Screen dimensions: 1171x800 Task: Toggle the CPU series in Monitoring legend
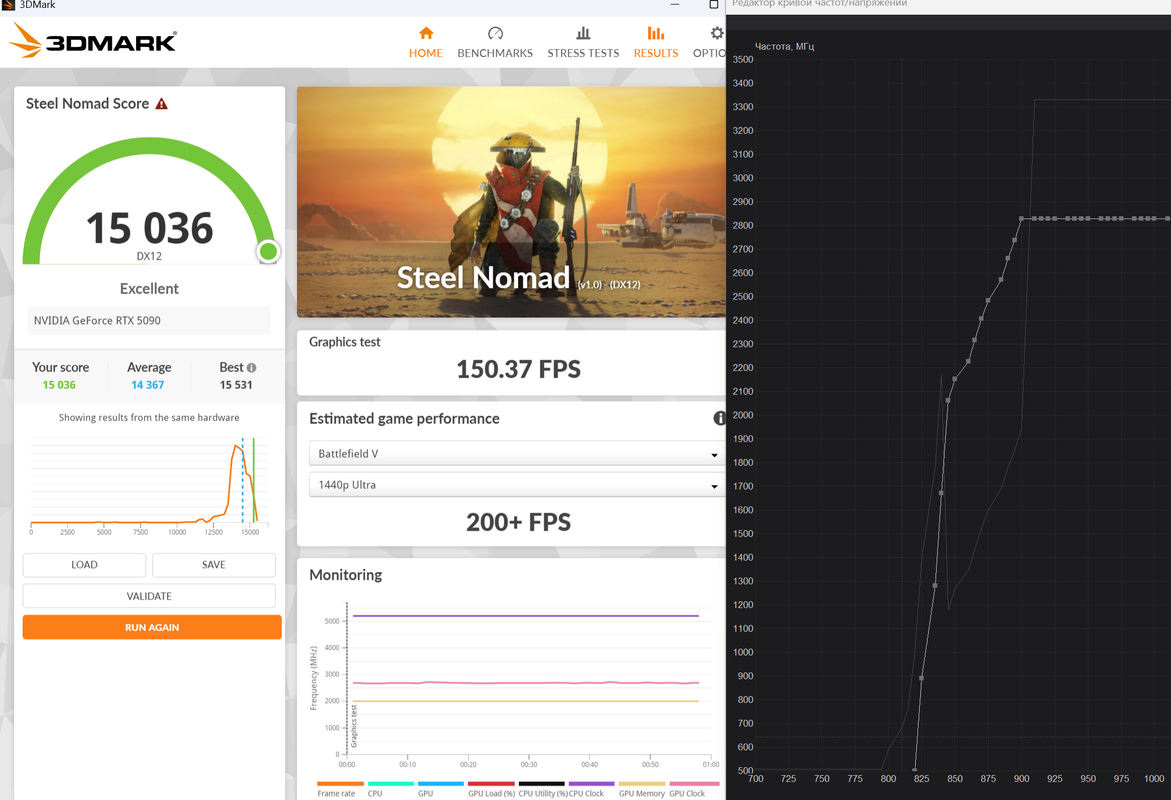pos(390,789)
